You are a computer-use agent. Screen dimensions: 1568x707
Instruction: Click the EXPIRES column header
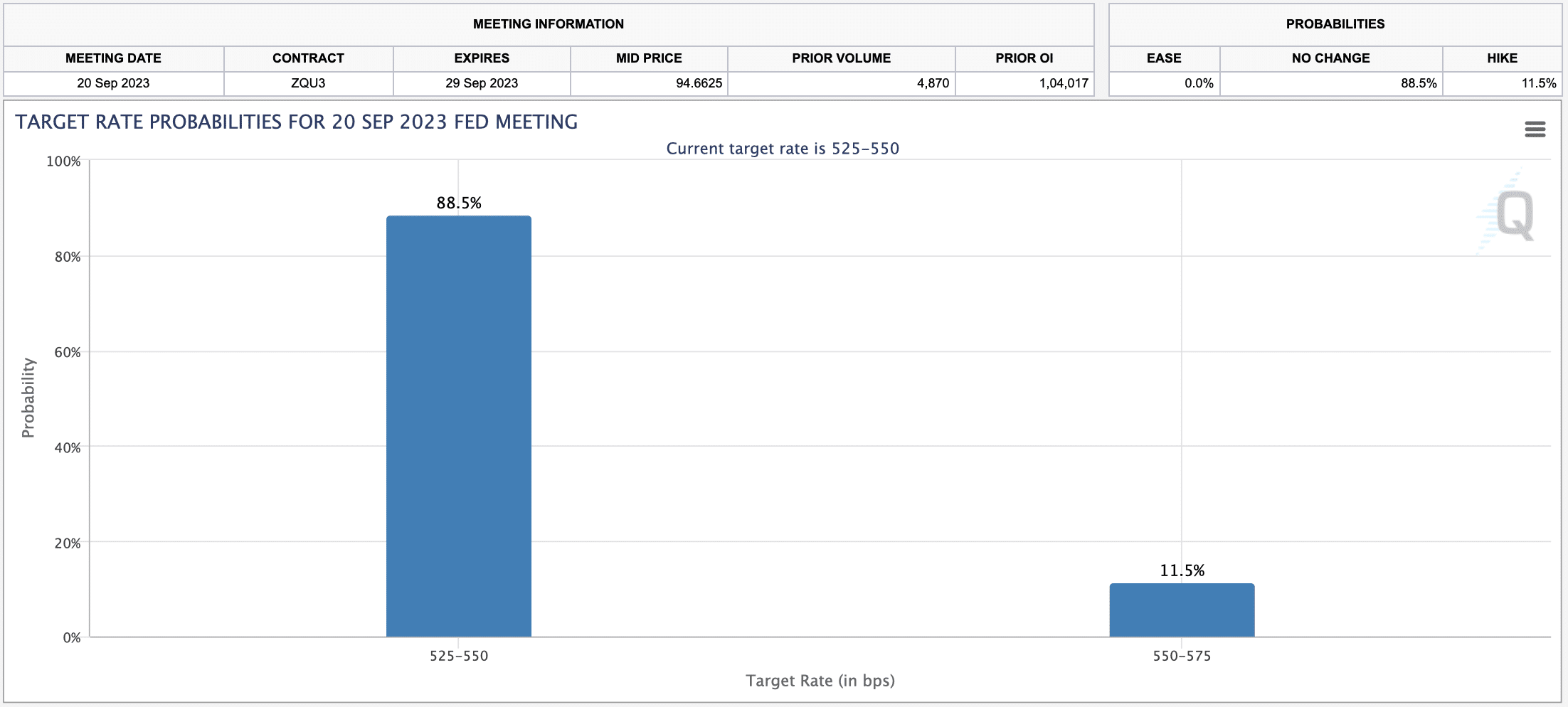(482, 58)
